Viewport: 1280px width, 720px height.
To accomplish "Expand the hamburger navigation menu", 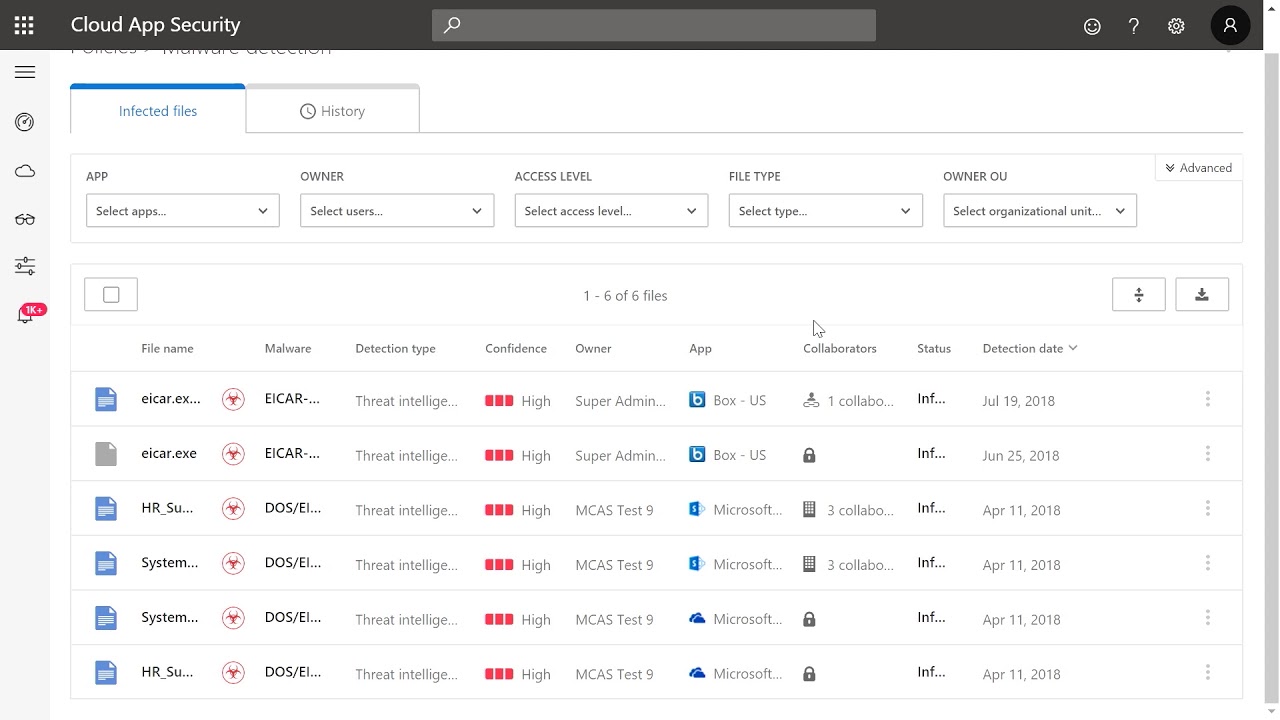I will (25, 72).
